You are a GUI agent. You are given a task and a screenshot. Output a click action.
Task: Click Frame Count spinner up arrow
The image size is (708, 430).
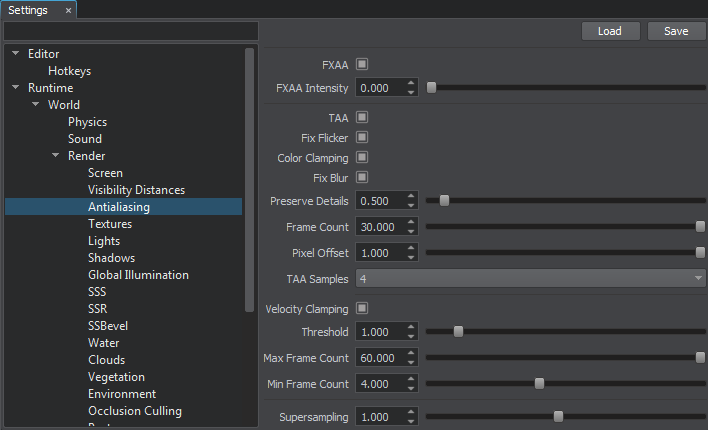coord(410,222)
